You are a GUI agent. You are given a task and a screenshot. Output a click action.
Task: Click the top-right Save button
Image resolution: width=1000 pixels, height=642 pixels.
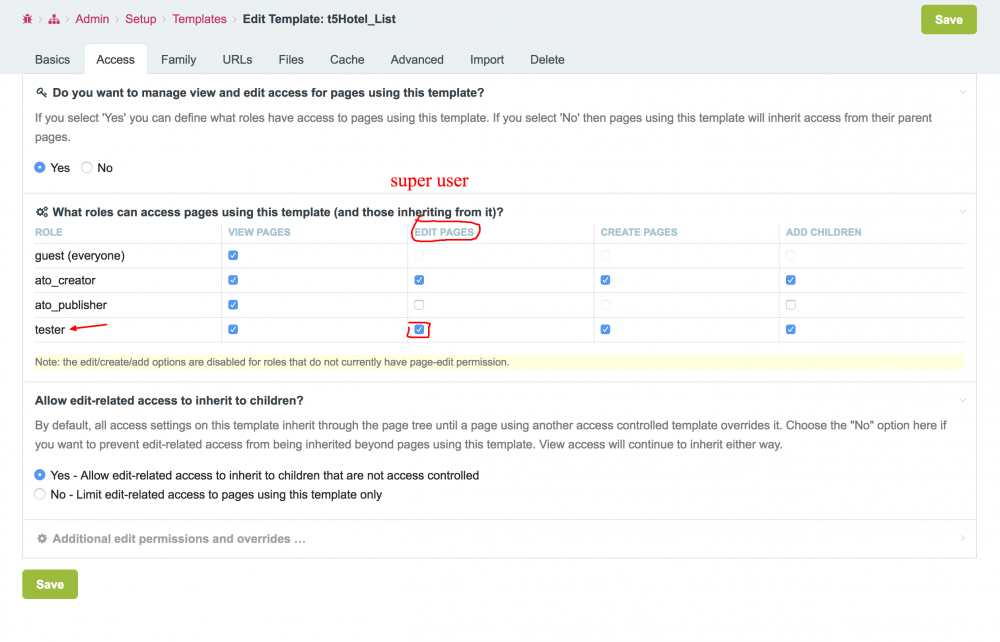tap(948, 20)
